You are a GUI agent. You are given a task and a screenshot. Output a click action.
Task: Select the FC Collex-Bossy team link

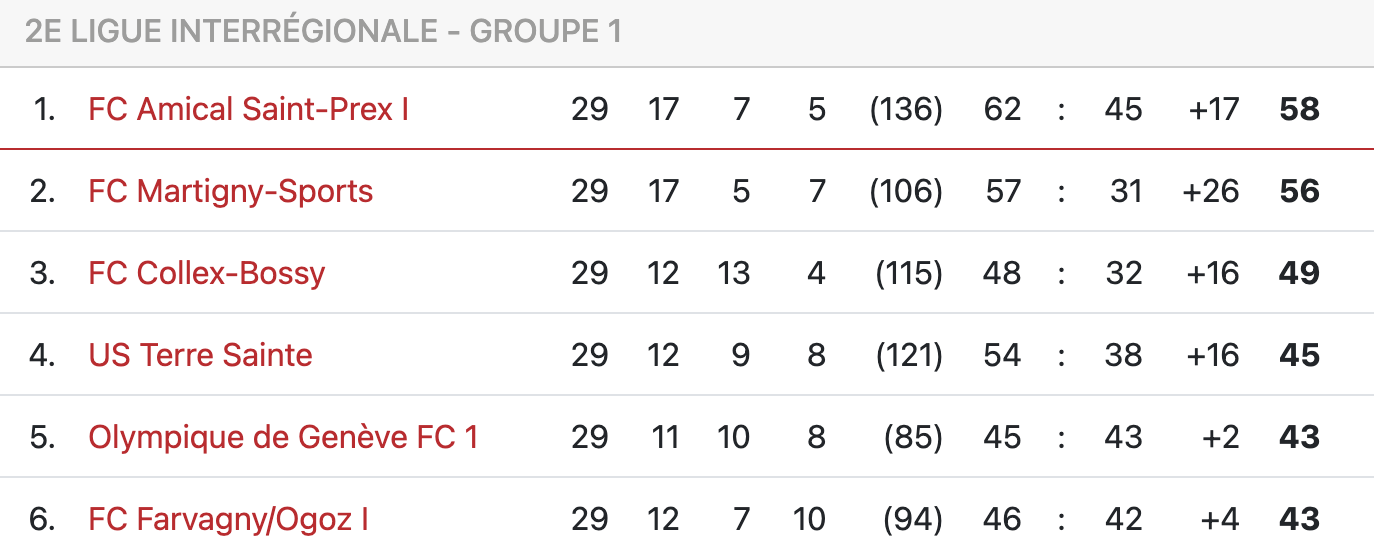206,273
